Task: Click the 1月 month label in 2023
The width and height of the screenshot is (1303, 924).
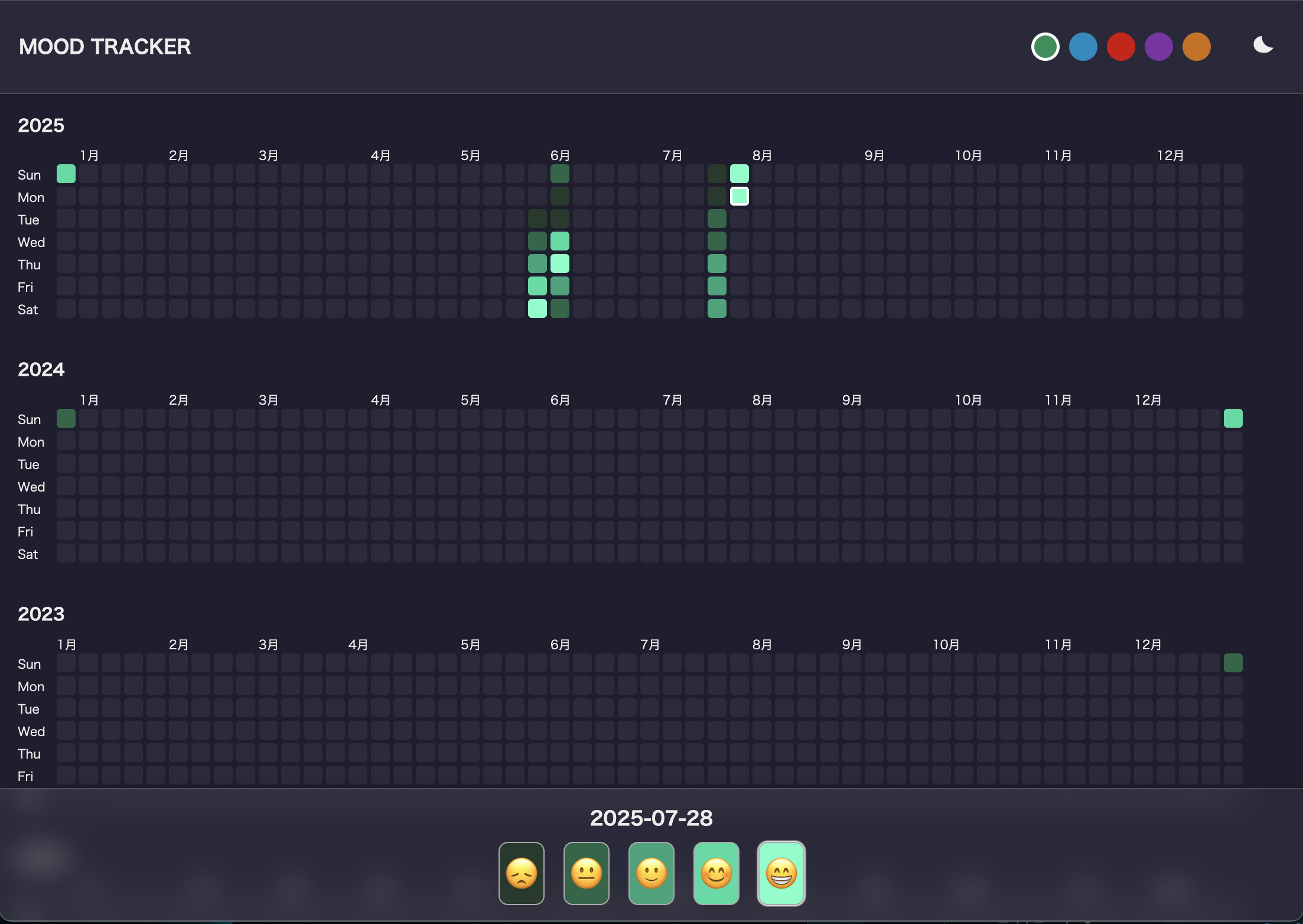Action: click(x=67, y=645)
